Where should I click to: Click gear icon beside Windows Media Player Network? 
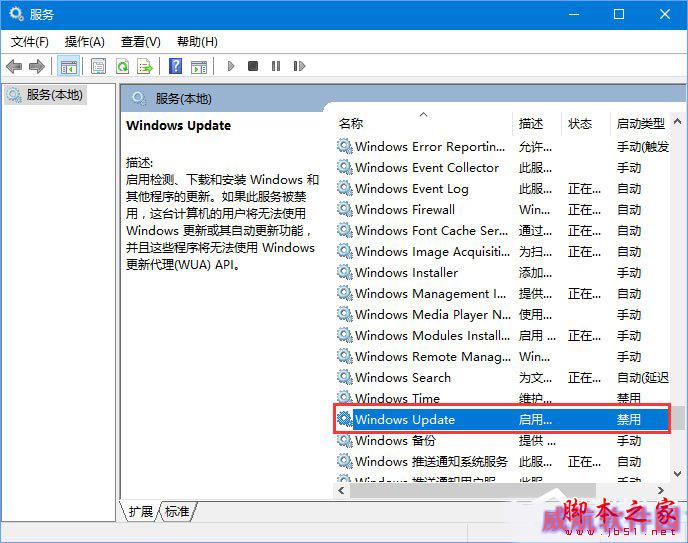pyautogui.click(x=345, y=314)
